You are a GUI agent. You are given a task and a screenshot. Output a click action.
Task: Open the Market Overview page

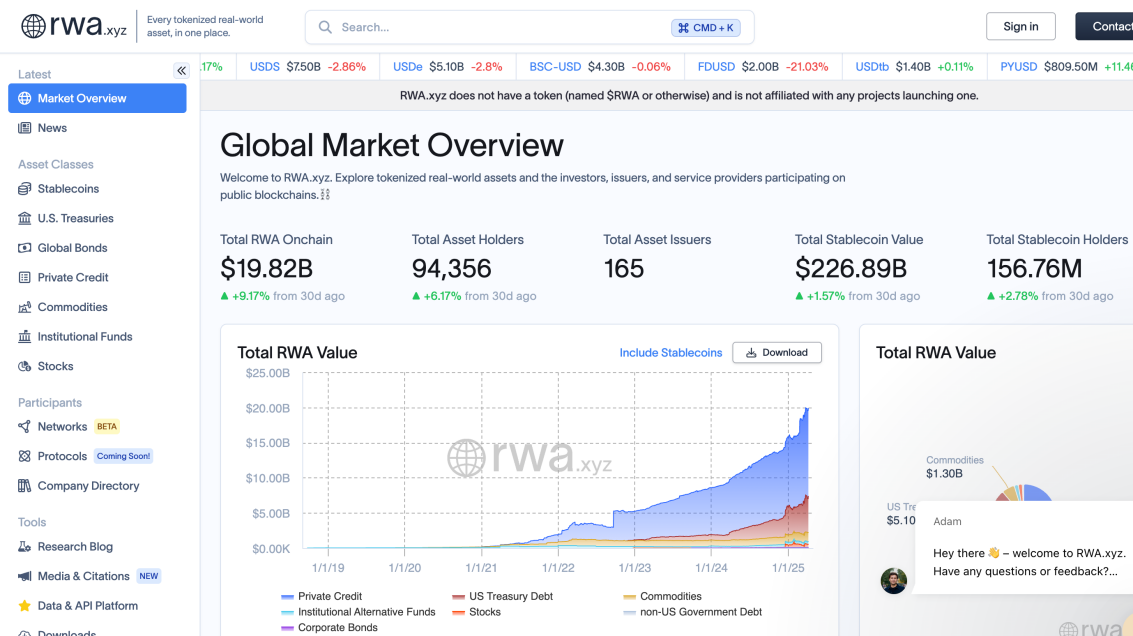pyautogui.click(x=97, y=98)
